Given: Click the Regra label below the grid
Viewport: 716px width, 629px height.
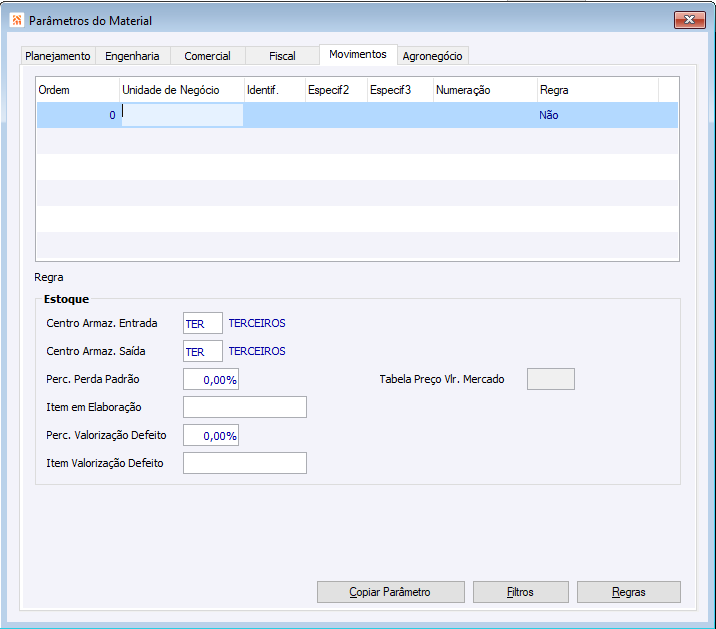Looking at the screenshot, I should (49, 277).
